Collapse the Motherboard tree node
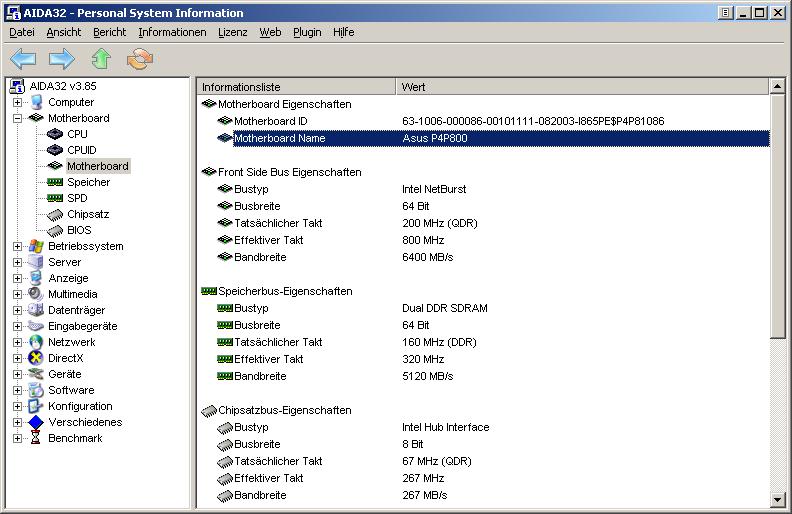 coord(18,119)
